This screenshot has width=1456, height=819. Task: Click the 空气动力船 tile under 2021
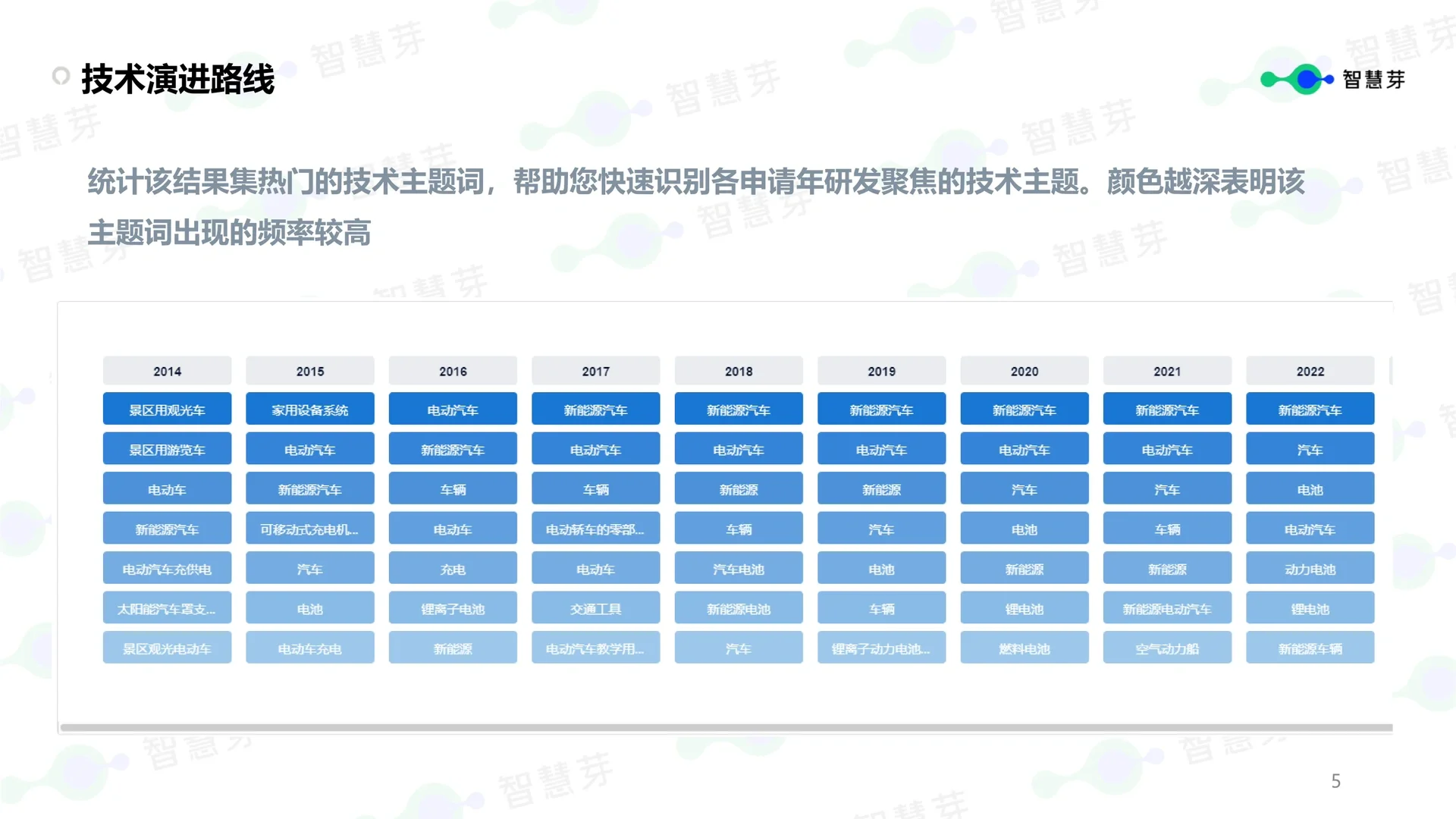pyautogui.click(x=1167, y=647)
